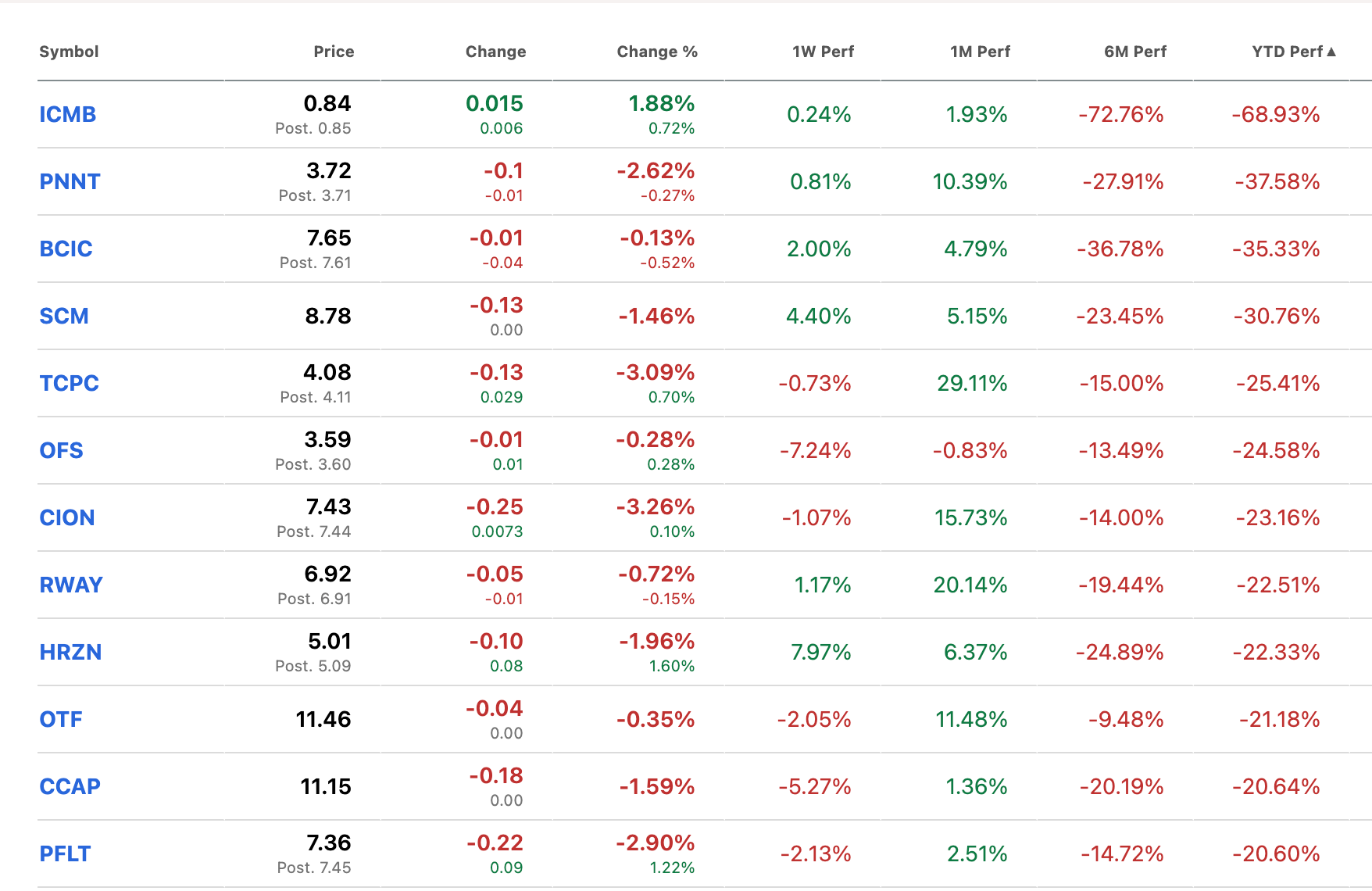Viewport: 1372px width, 891px height.
Task: Sort by the Change column header
Action: click(495, 52)
